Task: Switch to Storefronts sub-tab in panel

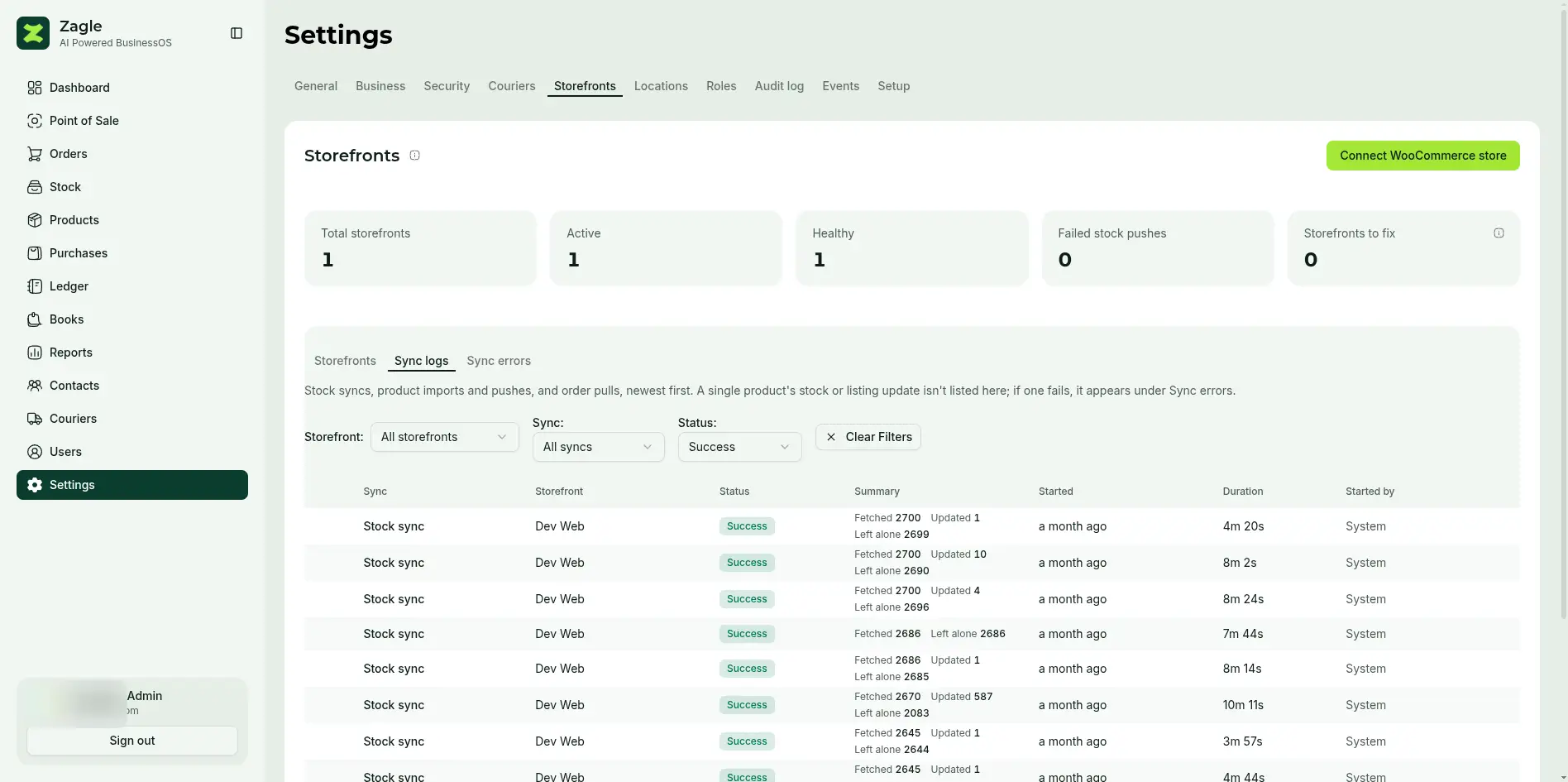Action: [345, 361]
